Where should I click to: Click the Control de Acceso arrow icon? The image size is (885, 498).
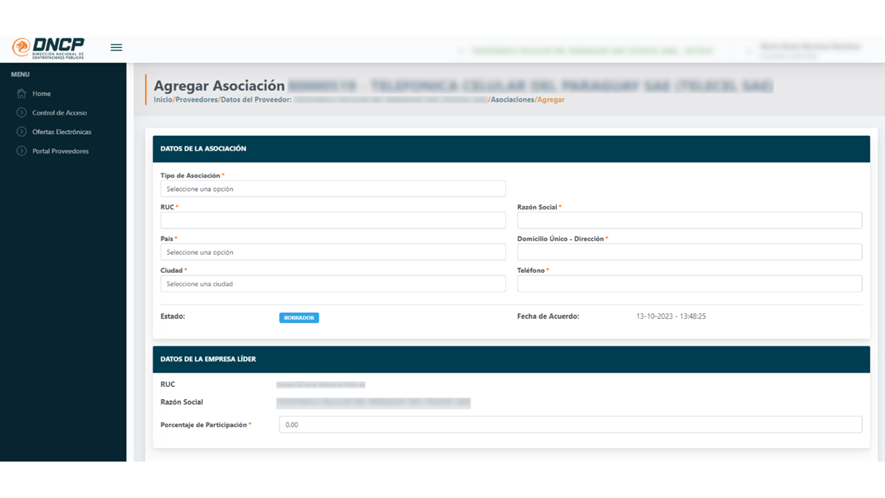coord(21,113)
